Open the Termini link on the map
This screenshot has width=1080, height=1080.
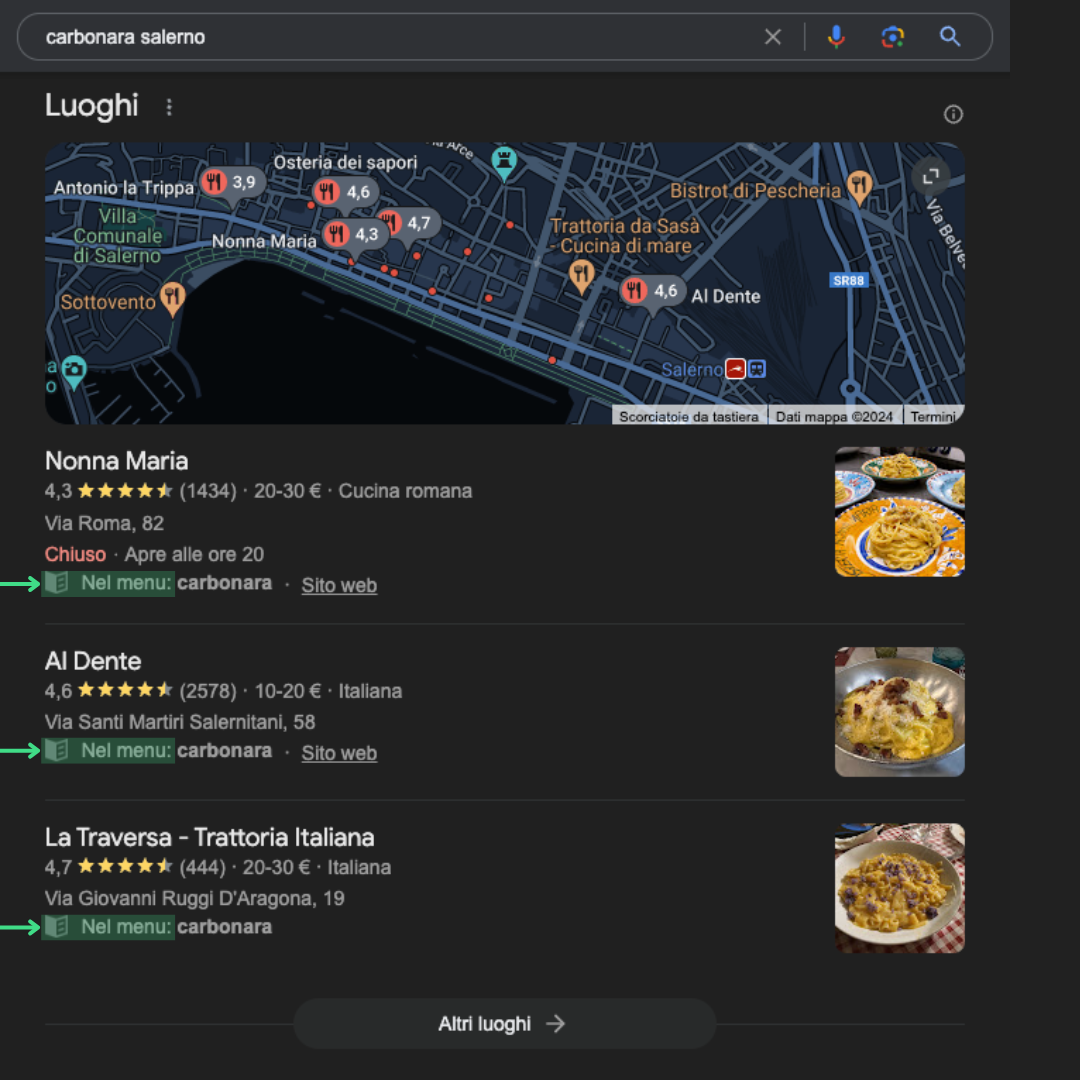click(932, 417)
